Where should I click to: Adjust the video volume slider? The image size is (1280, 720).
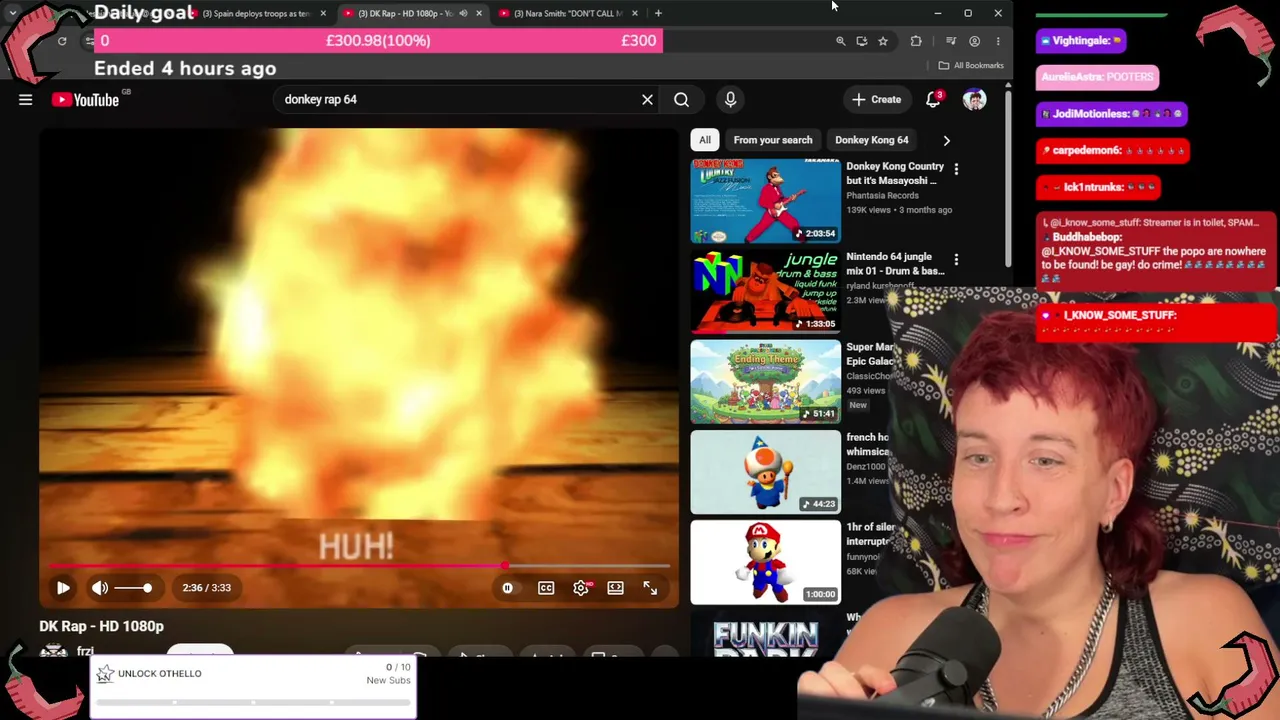coord(133,588)
